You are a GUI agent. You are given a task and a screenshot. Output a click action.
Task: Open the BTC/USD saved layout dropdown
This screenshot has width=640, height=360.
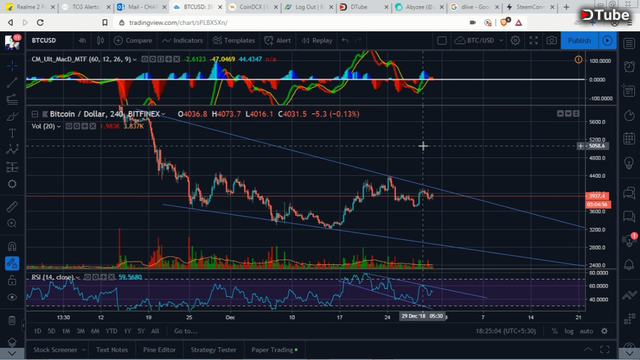click(479, 40)
